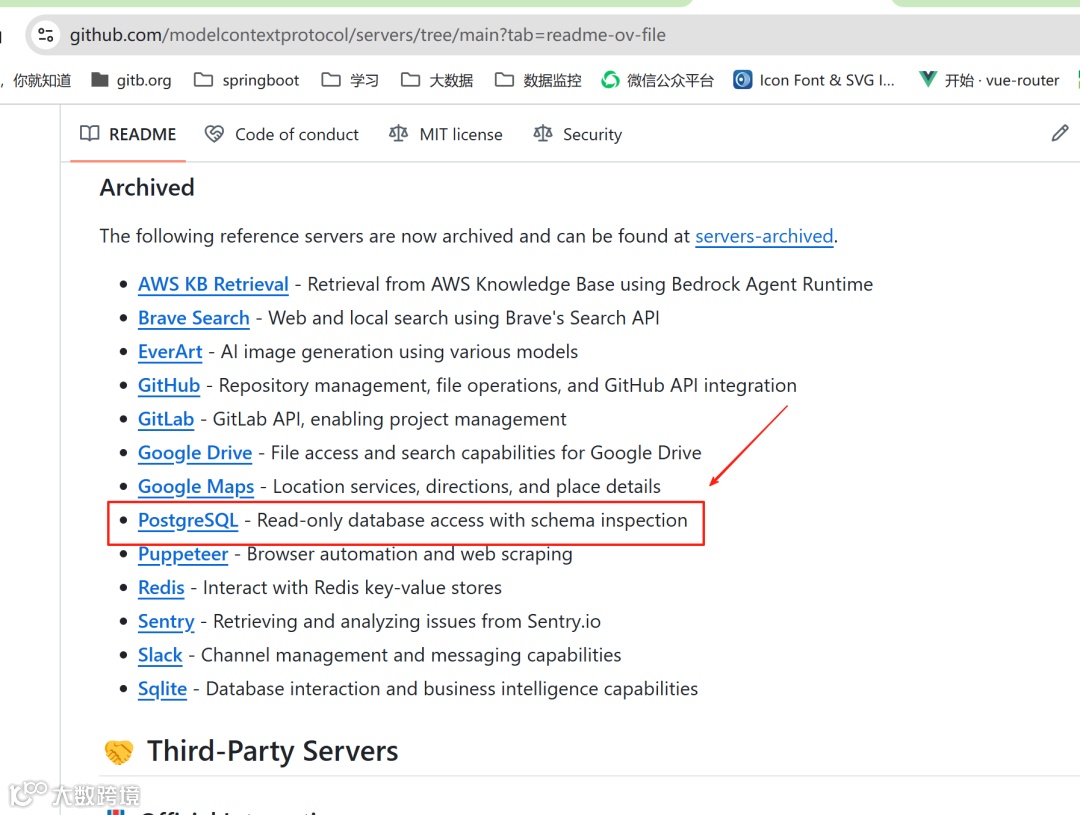Open the Redis link
Viewport: 1080px width, 815px height.
[161, 588]
